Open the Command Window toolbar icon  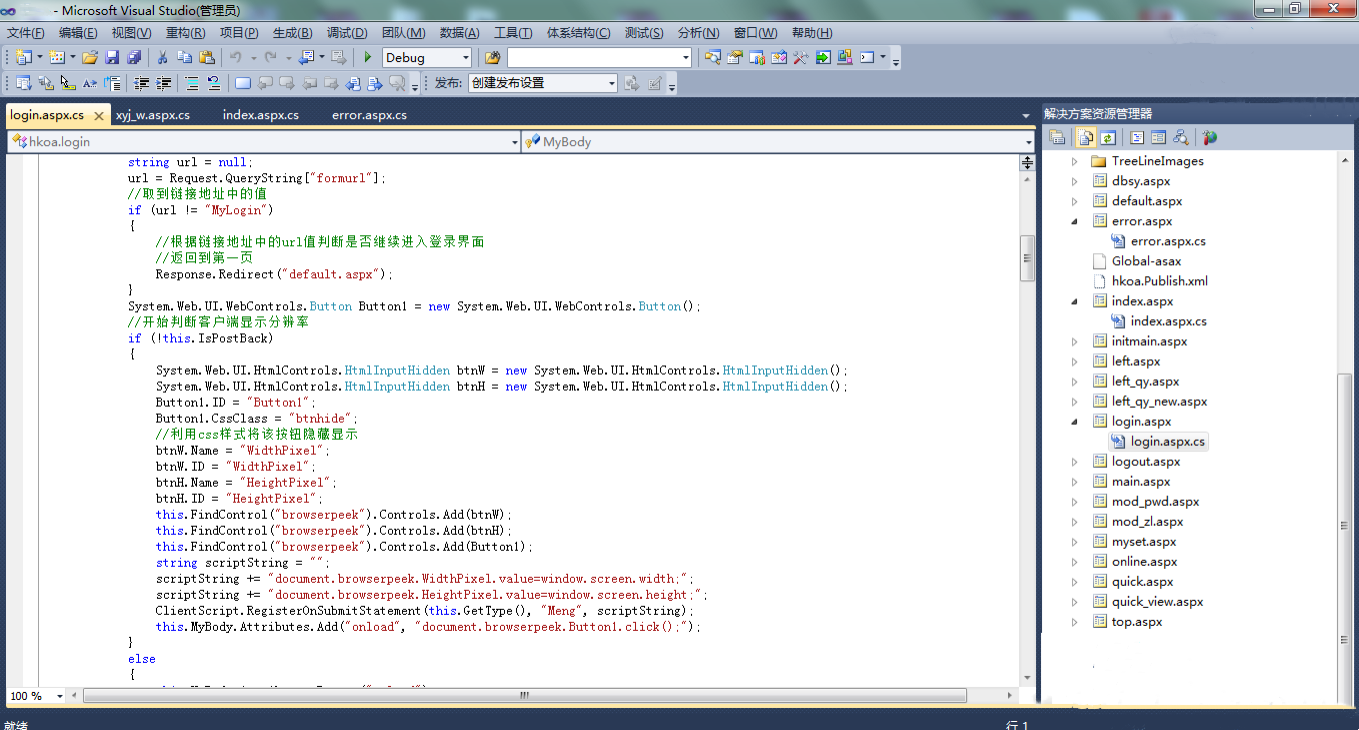pos(867,57)
